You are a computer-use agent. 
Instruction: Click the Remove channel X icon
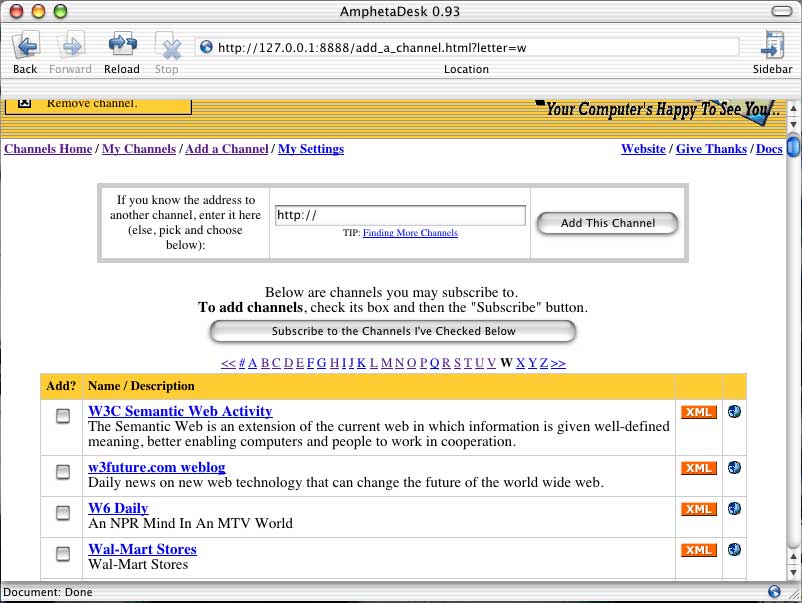pyautogui.click(x=24, y=103)
